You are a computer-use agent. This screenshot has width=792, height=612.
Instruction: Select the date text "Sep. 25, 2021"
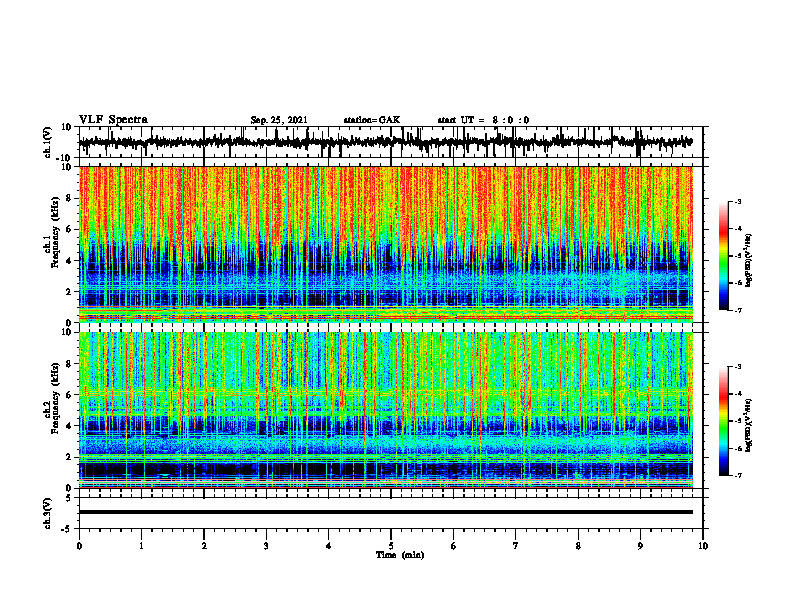click(279, 120)
